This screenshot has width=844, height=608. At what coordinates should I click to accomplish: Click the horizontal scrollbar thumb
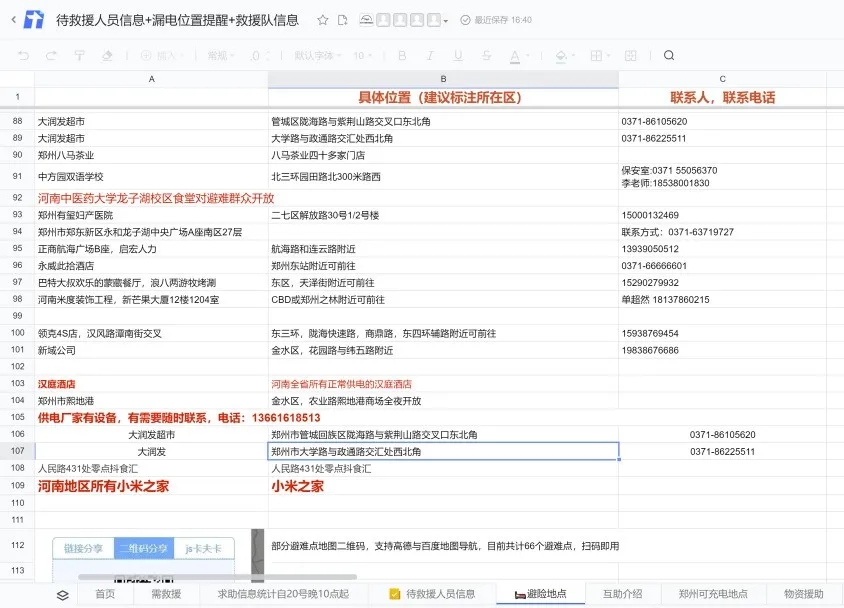click(217, 577)
